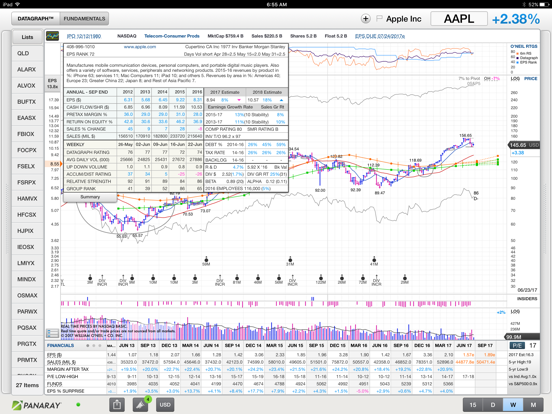Select the Weekly (W) interval
The width and height of the screenshot is (552, 414).
(x=513, y=405)
